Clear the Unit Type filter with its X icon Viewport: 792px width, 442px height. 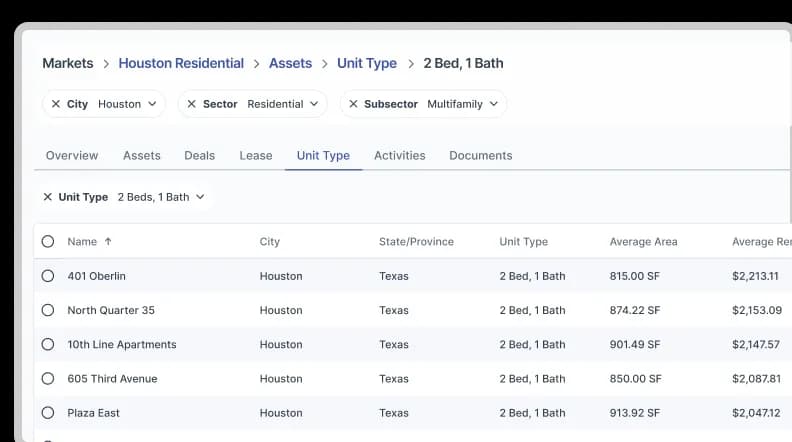tap(47, 197)
